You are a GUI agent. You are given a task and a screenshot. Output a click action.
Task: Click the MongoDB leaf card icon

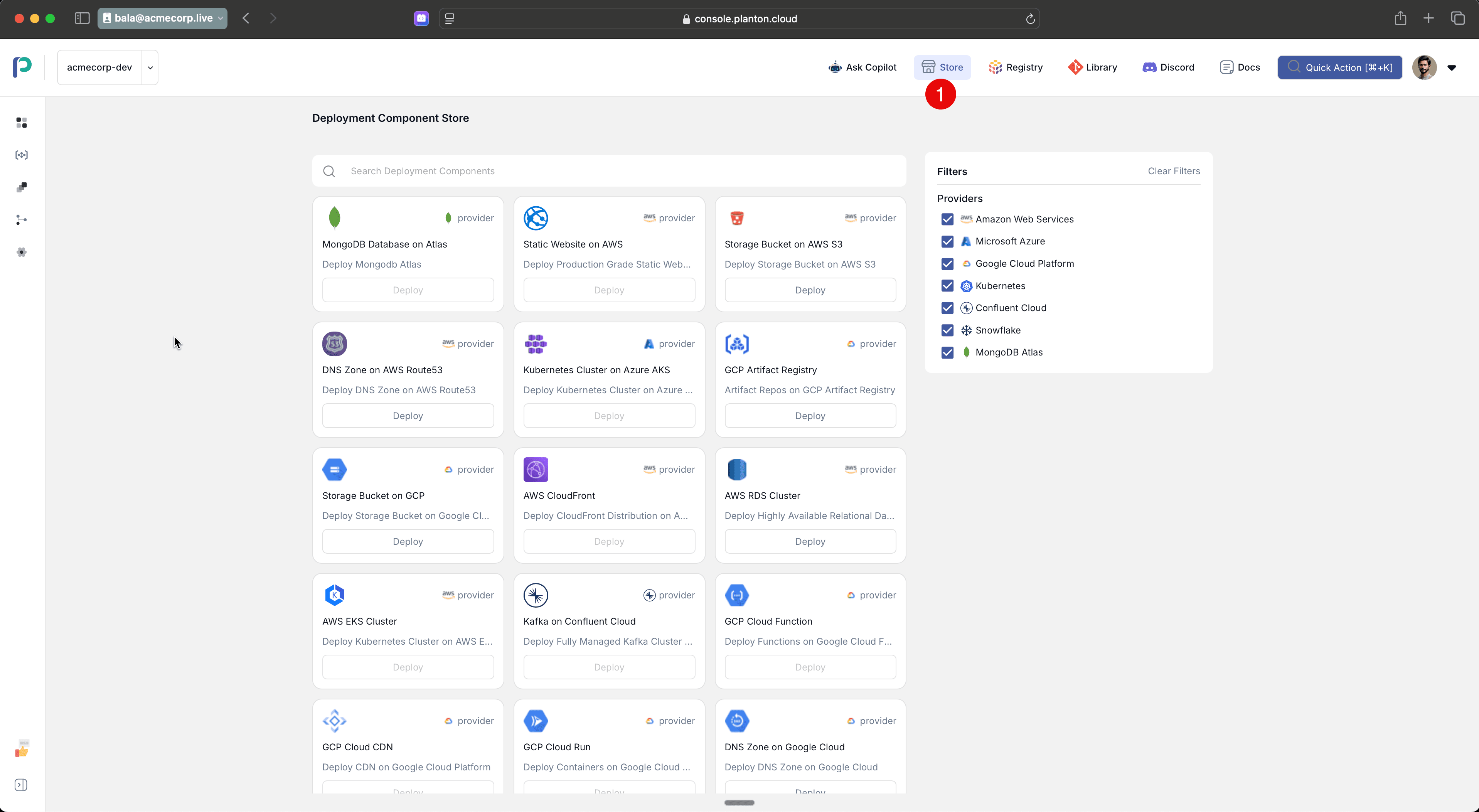pos(335,218)
